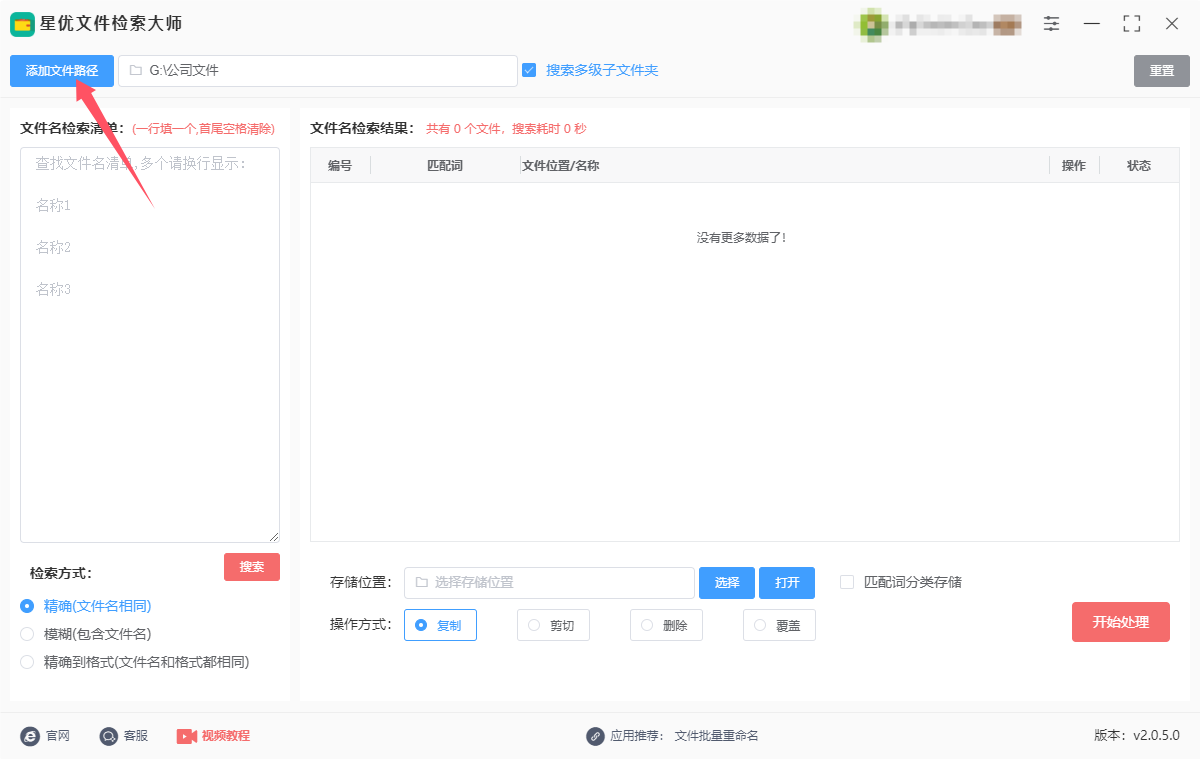
Task: Click the 文件位置/名称 column header
Action: coord(785,166)
